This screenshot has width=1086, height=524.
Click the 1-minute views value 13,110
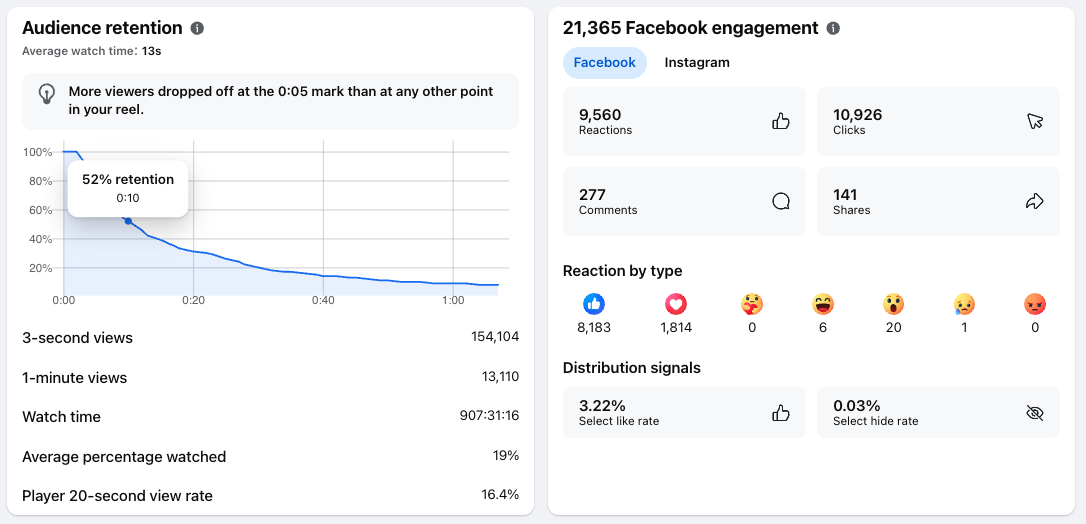[499, 377]
